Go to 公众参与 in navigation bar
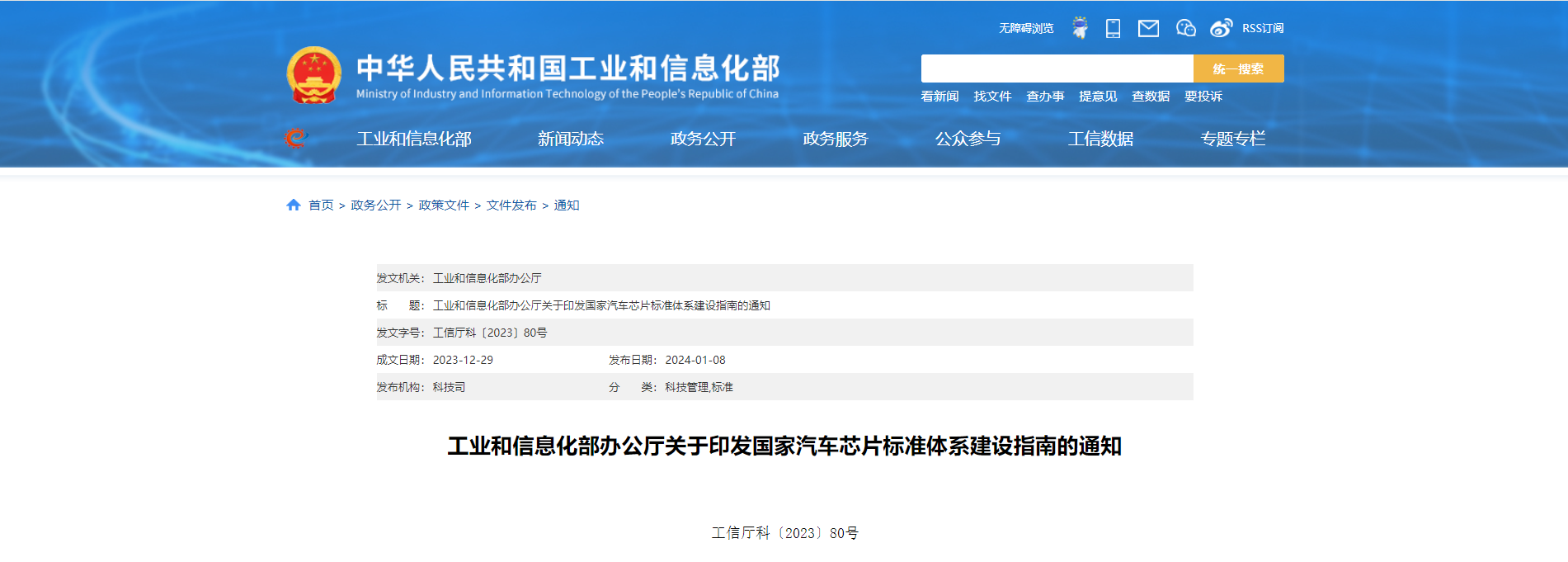The image size is (1568, 562). click(x=968, y=139)
